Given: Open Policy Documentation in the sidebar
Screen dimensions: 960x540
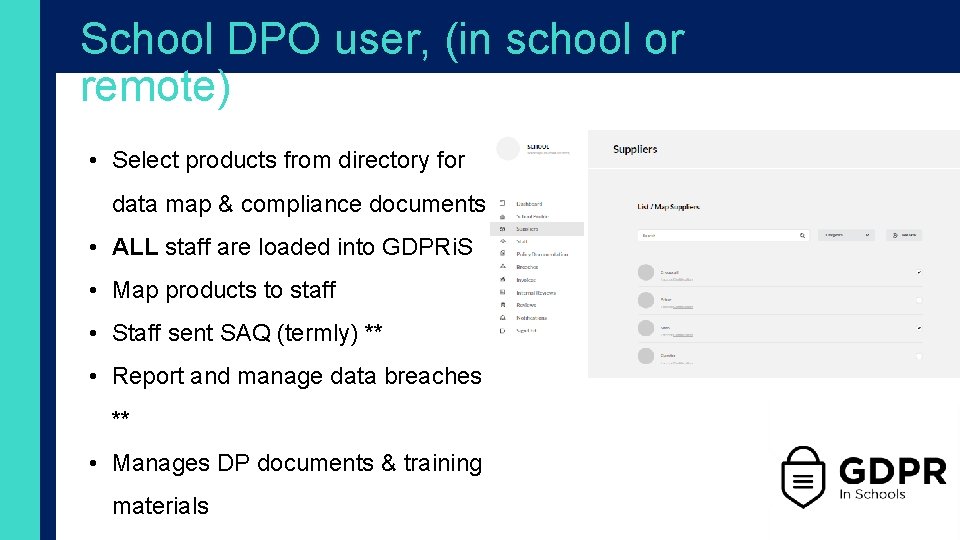Looking at the screenshot, I should click(542, 254).
